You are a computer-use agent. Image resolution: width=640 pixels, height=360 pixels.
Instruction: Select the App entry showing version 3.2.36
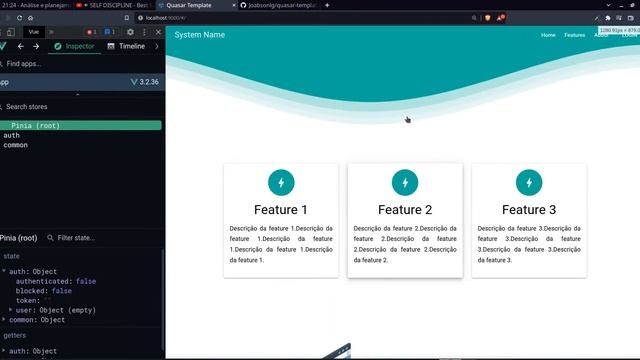(x=82, y=82)
